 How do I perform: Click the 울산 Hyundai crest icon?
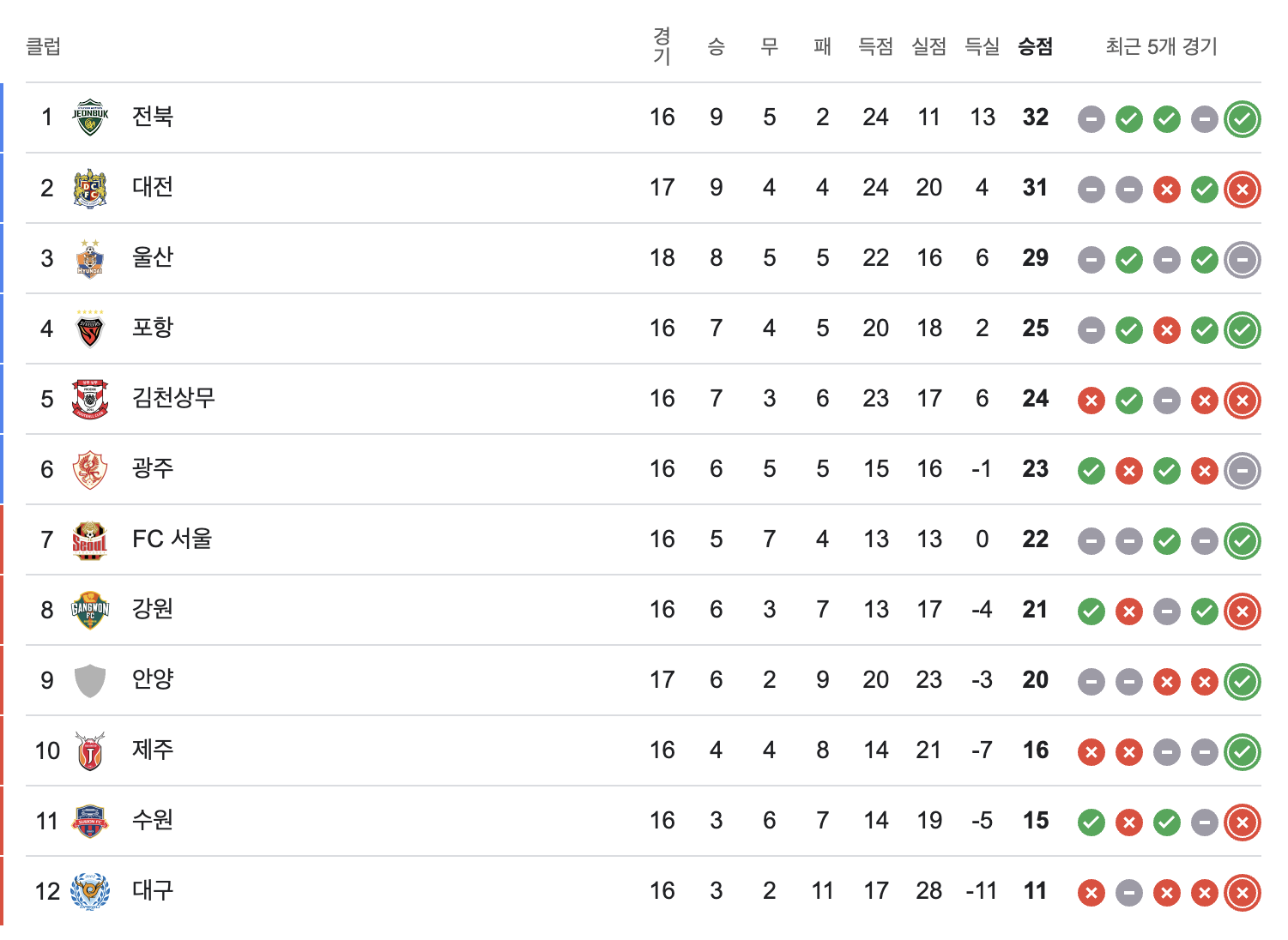(90, 258)
